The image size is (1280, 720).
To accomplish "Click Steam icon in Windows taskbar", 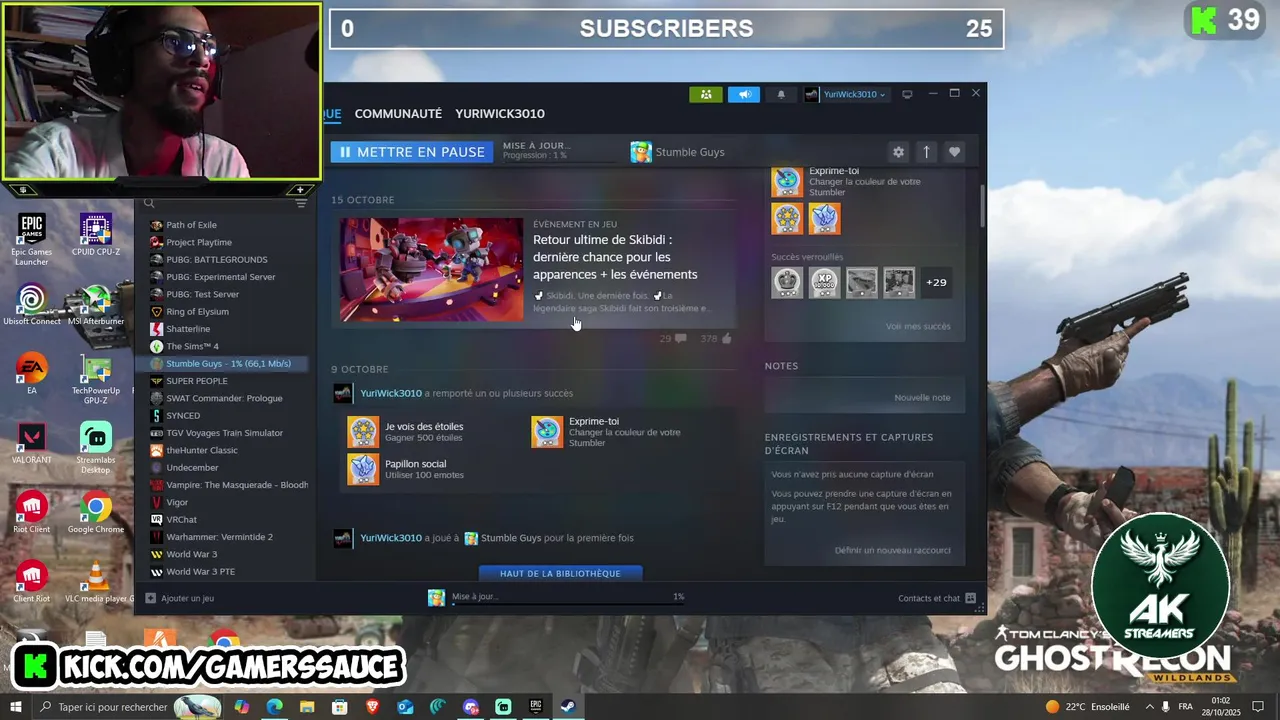I will pyautogui.click(x=567, y=706).
